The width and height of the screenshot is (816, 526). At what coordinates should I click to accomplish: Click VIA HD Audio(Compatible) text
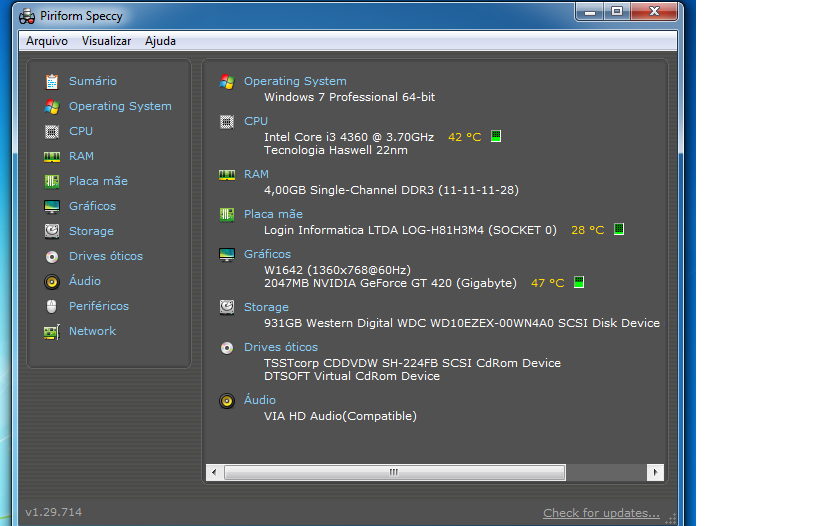click(x=340, y=416)
